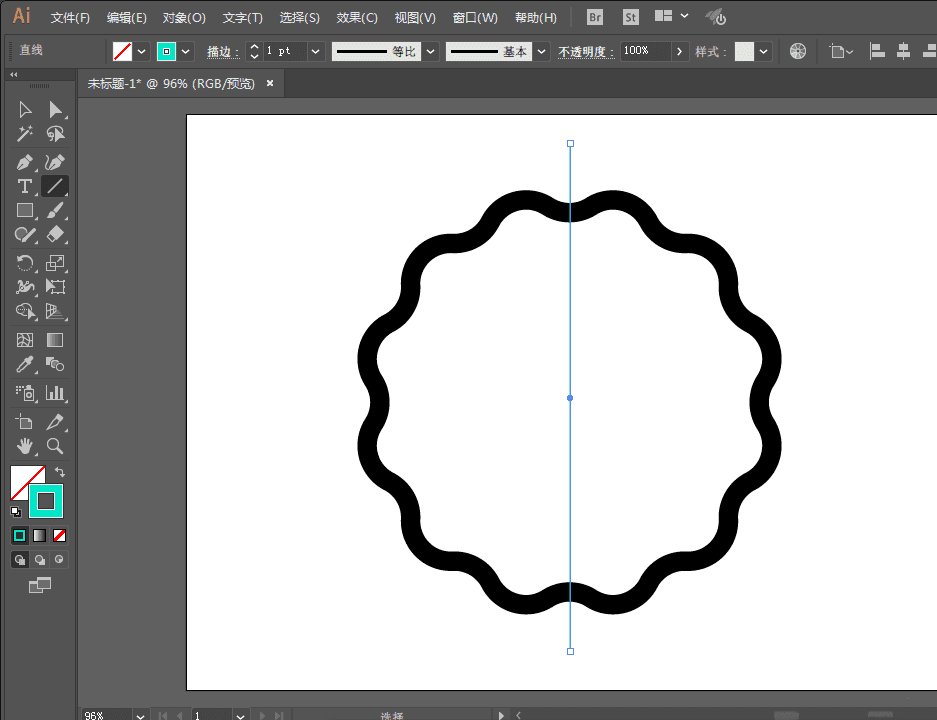This screenshot has height=720, width=937.
Task: Switch paint mode to Gradient
Action: click(40, 536)
